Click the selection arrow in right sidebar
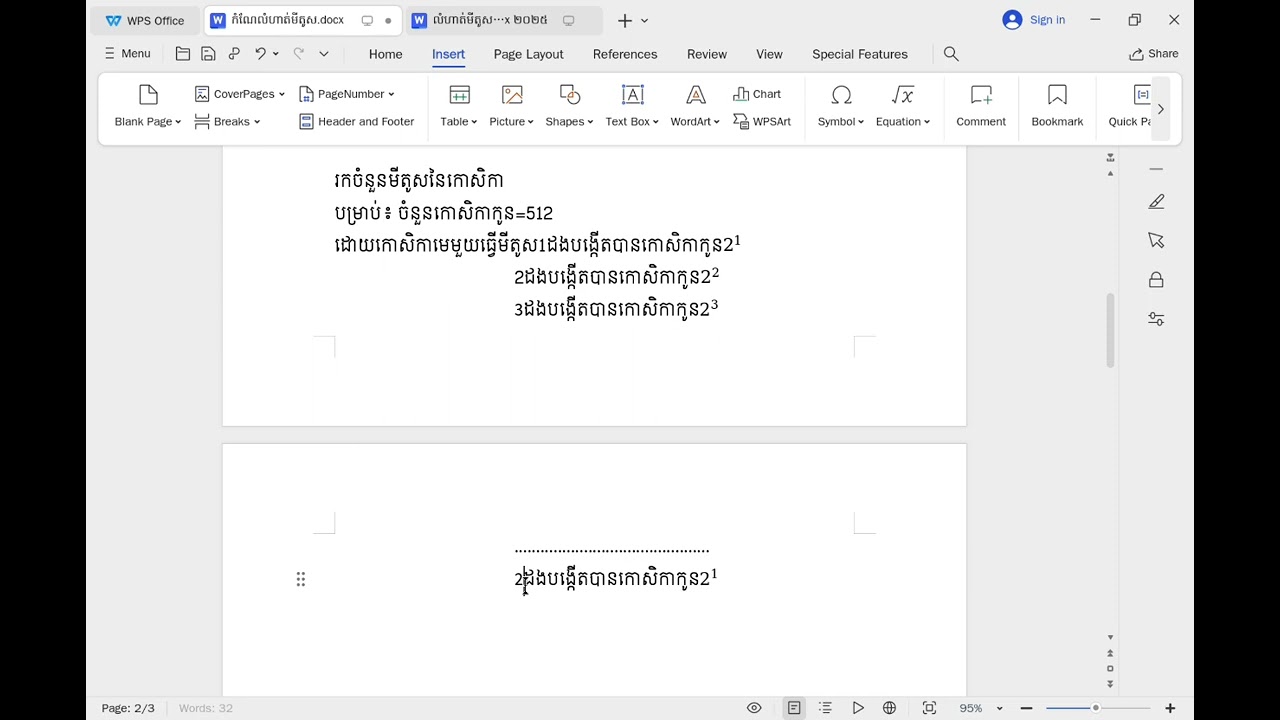This screenshot has height=720, width=1280. [x=1156, y=241]
